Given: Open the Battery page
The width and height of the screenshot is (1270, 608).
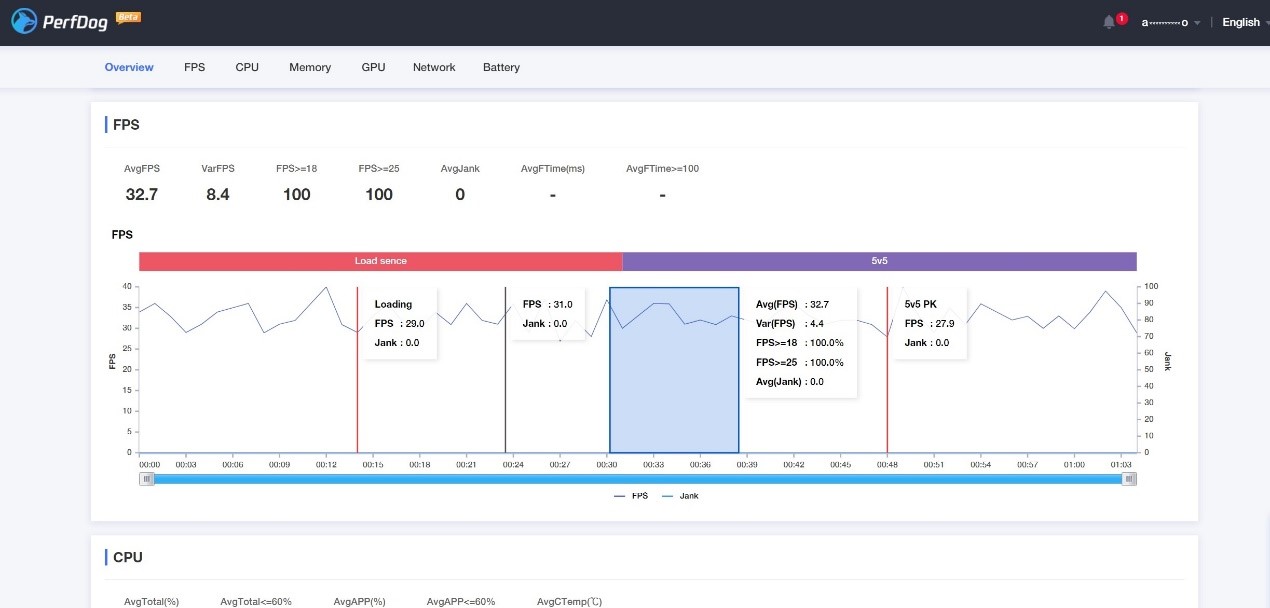Looking at the screenshot, I should [x=501, y=67].
